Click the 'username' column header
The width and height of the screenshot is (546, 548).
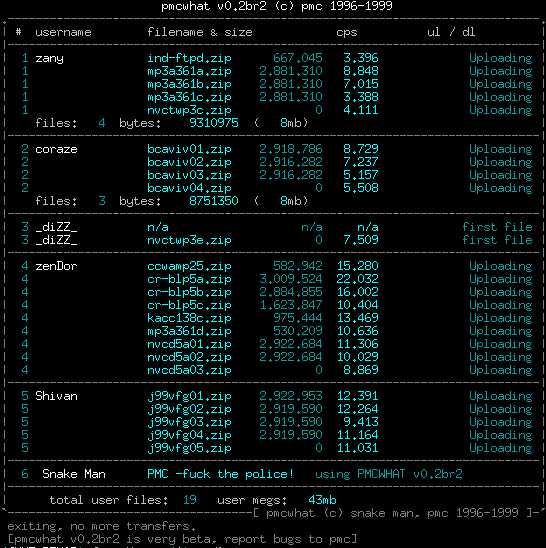tap(63, 32)
